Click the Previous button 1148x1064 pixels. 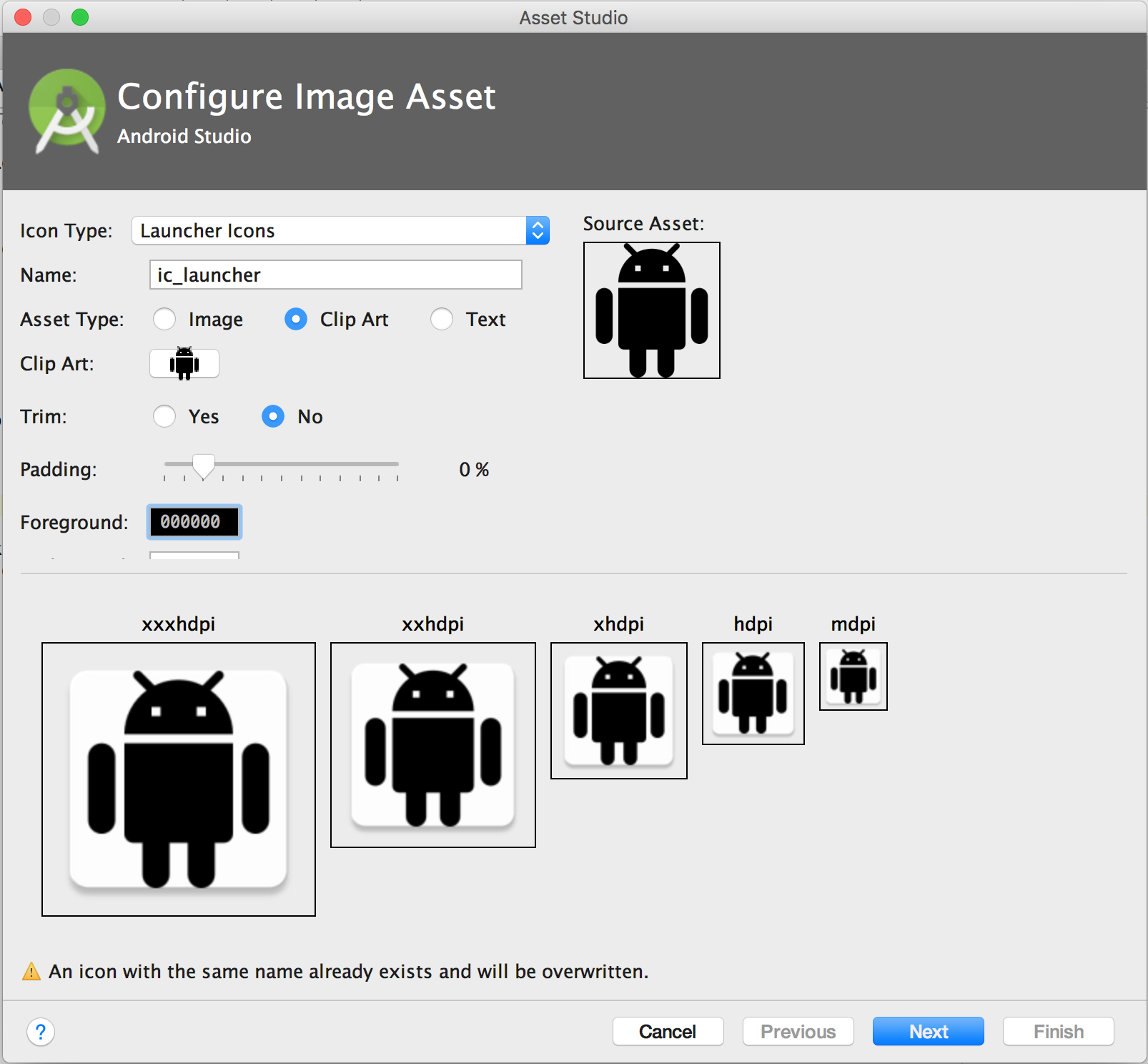798,1031
